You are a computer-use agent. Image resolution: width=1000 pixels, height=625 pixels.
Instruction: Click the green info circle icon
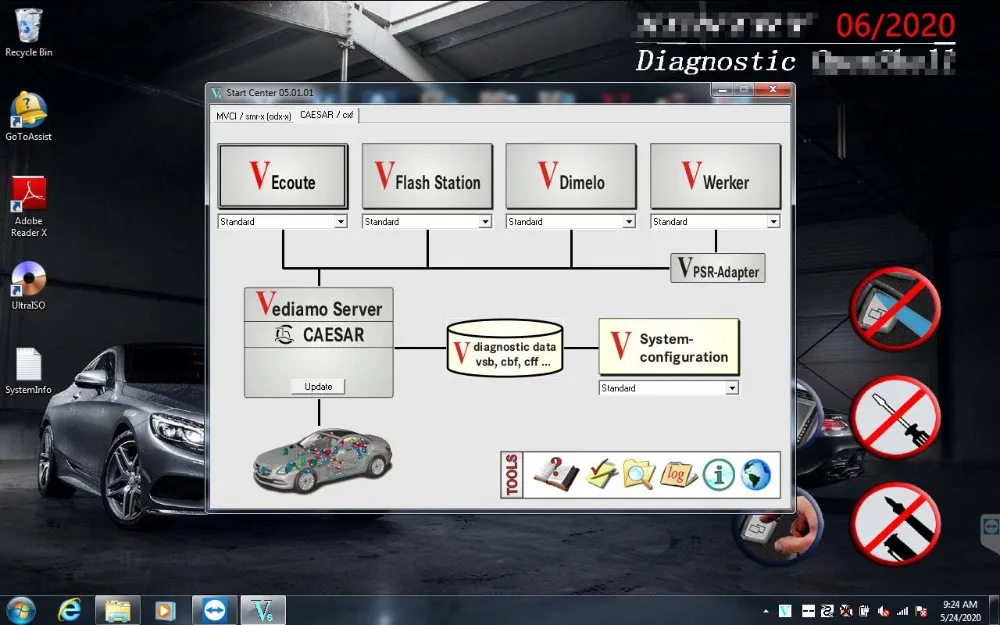pyautogui.click(x=718, y=475)
